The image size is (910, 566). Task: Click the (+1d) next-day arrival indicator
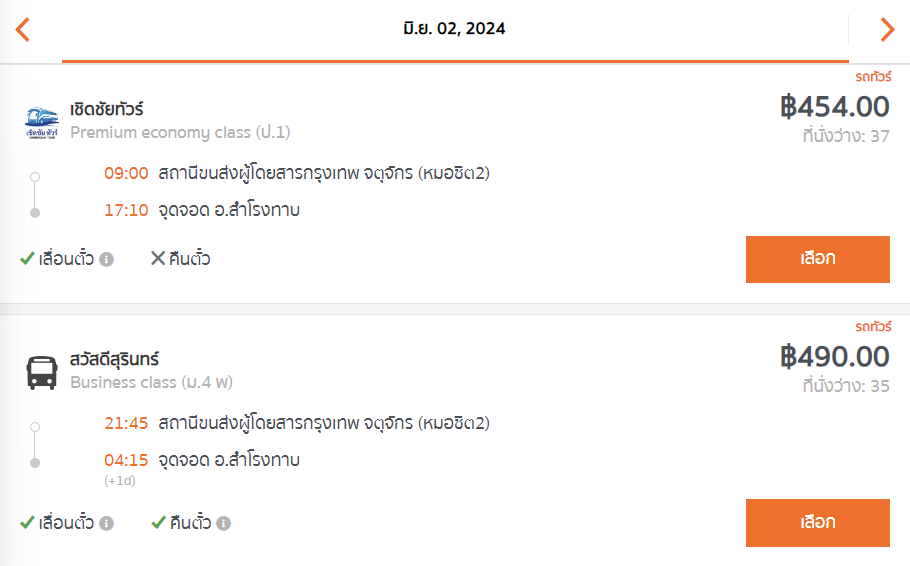click(x=119, y=481)
